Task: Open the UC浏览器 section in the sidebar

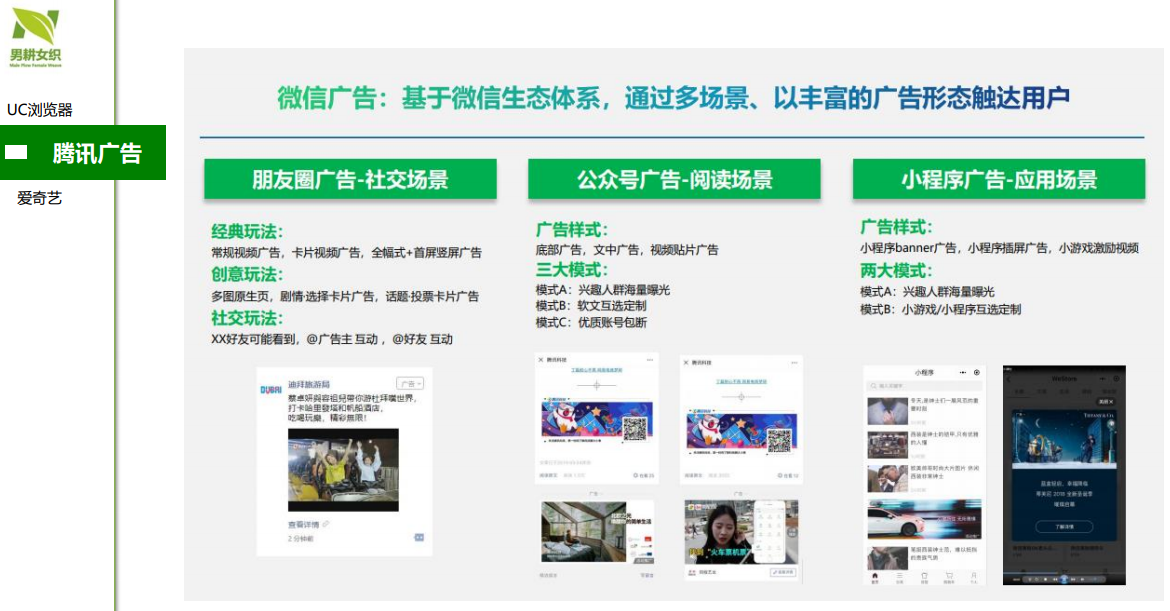Action: [x=40, y=110]
